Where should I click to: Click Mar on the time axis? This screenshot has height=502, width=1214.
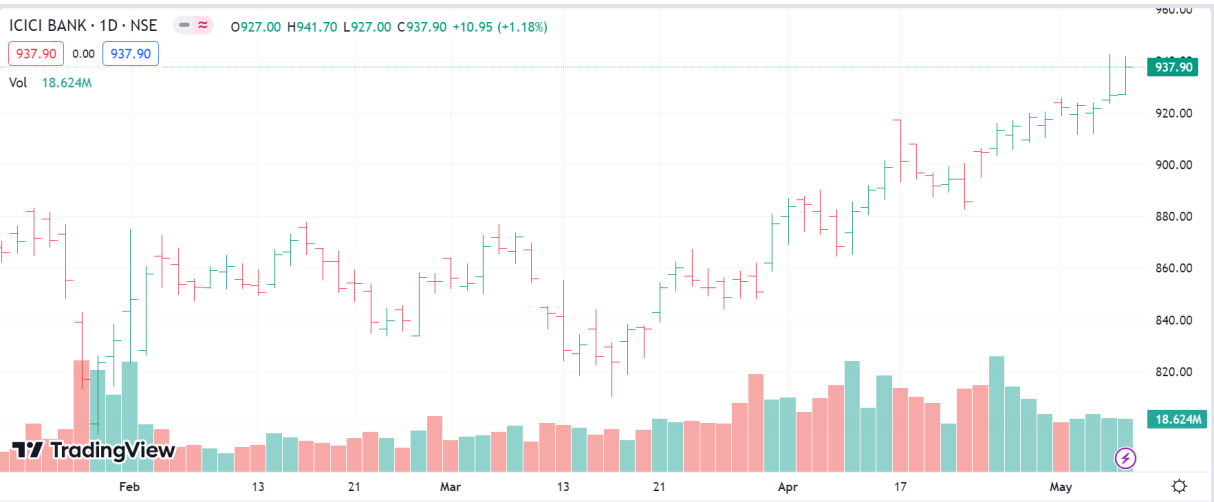click(x=451, y=487)
